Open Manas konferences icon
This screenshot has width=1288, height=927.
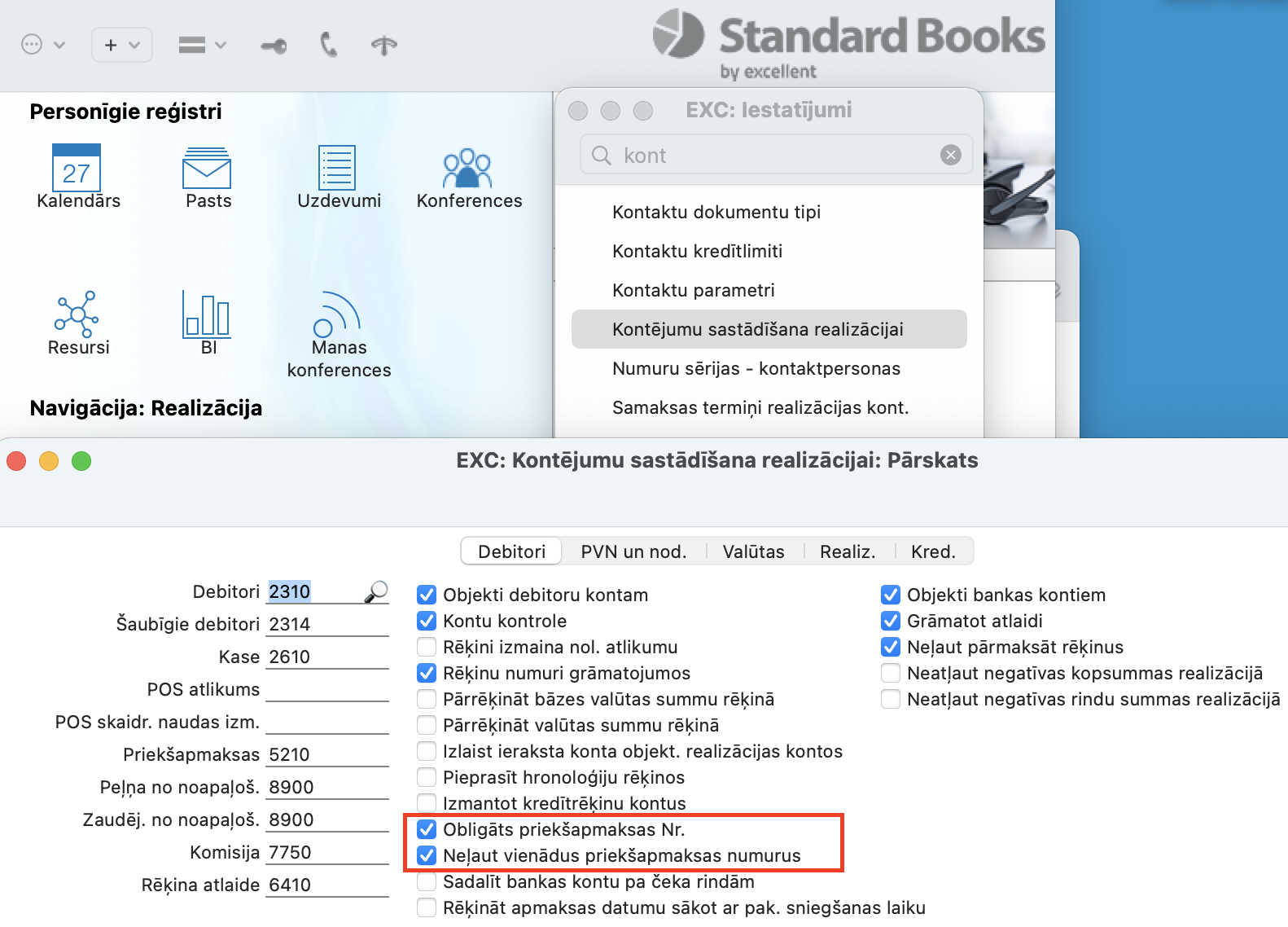point(337,315)
